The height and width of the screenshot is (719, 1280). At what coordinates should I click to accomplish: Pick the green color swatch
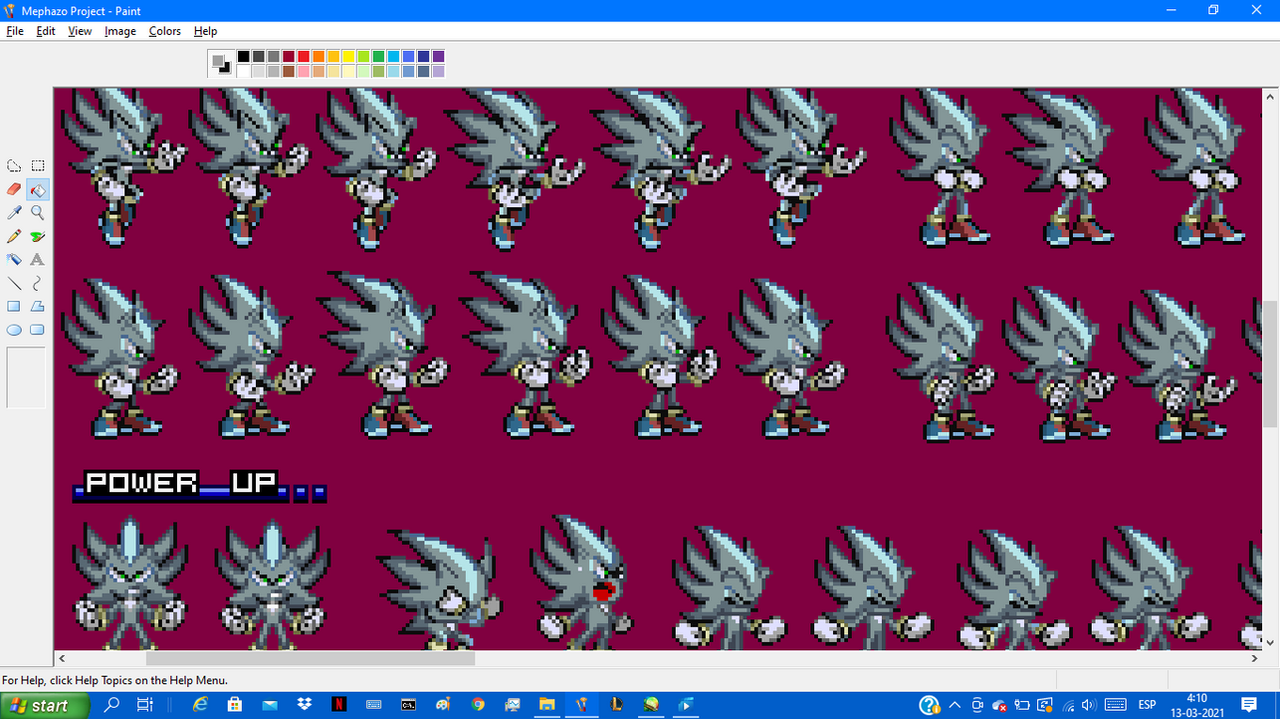tap(378, 57)
